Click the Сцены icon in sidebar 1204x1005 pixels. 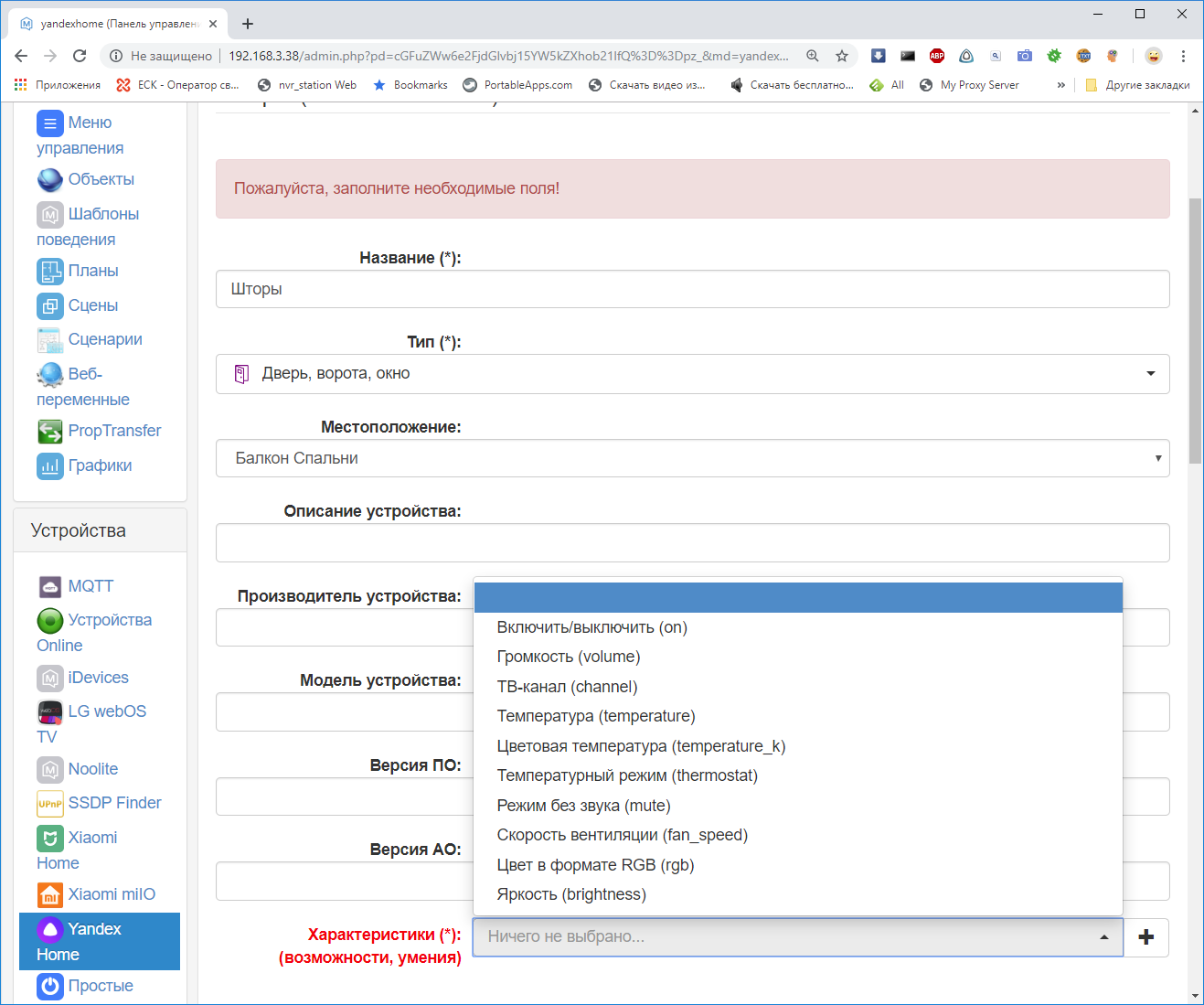pyautogui.click(x=50, y=305)
